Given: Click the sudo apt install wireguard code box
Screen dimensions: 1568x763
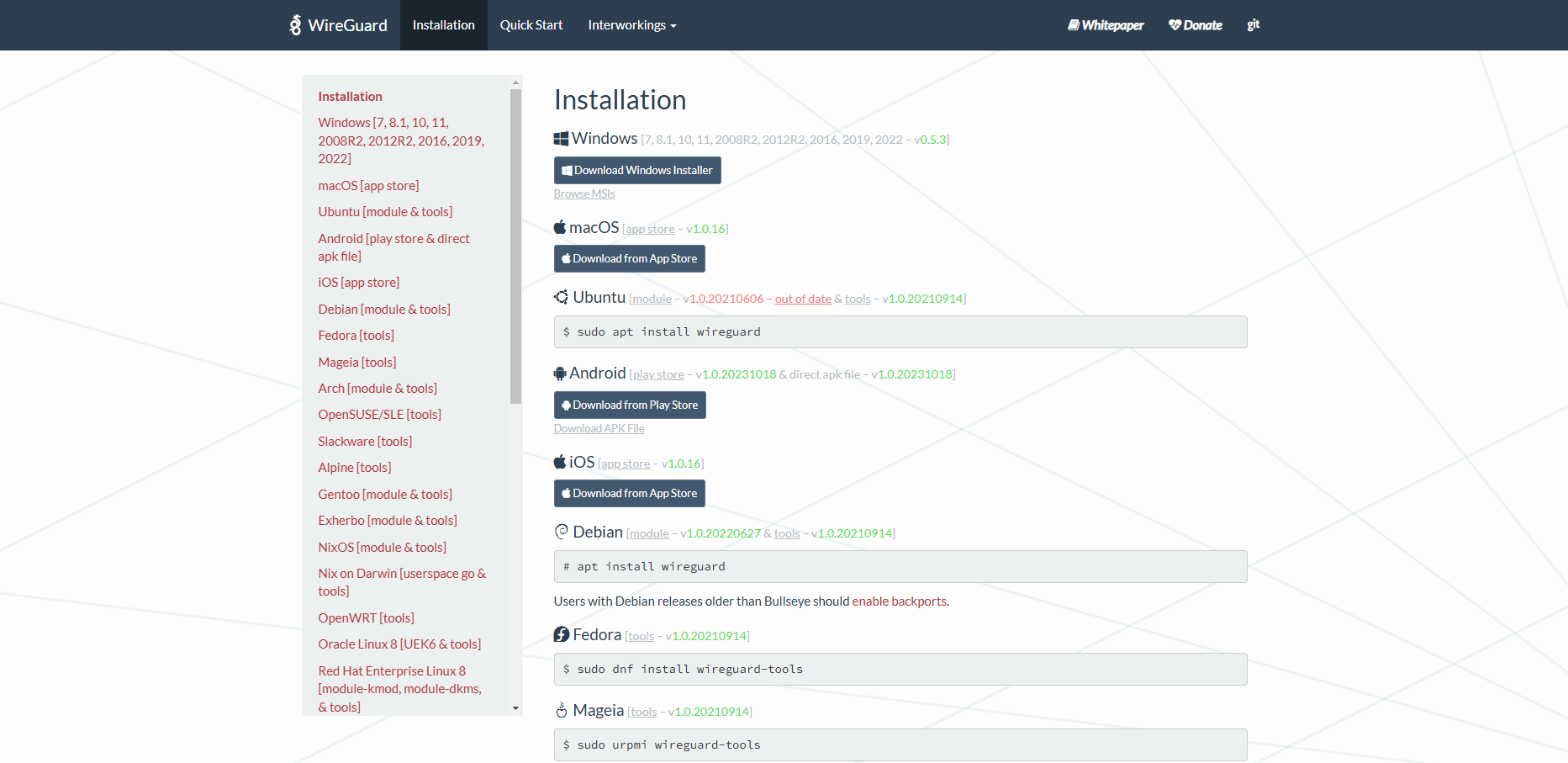Looking at the screenshot, I should pyautogui.click(x=900, y=331).
